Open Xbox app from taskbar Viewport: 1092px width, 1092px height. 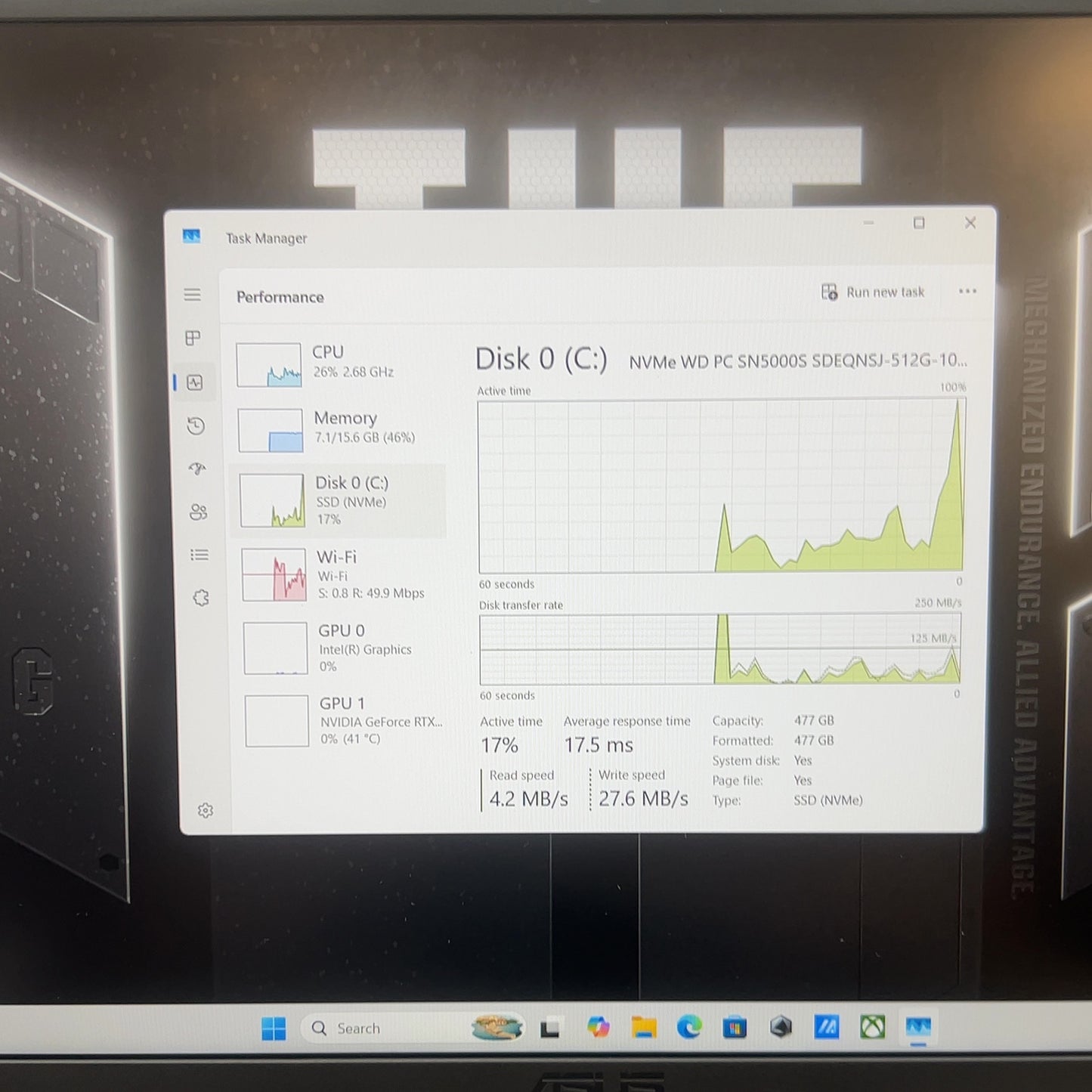pos(873,1027)
